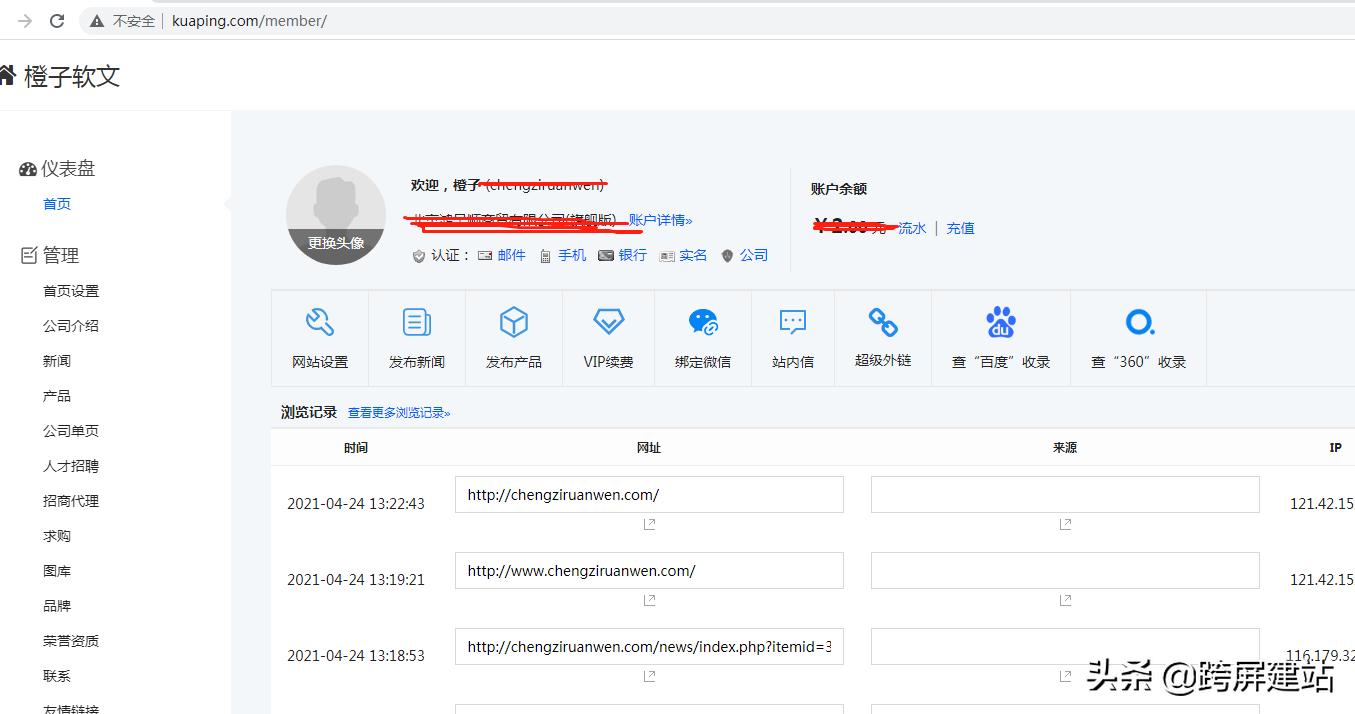Click the 实名 verification link
Image resolution: width=1355 pixels, height=714 pixels.
coord(693,255)
